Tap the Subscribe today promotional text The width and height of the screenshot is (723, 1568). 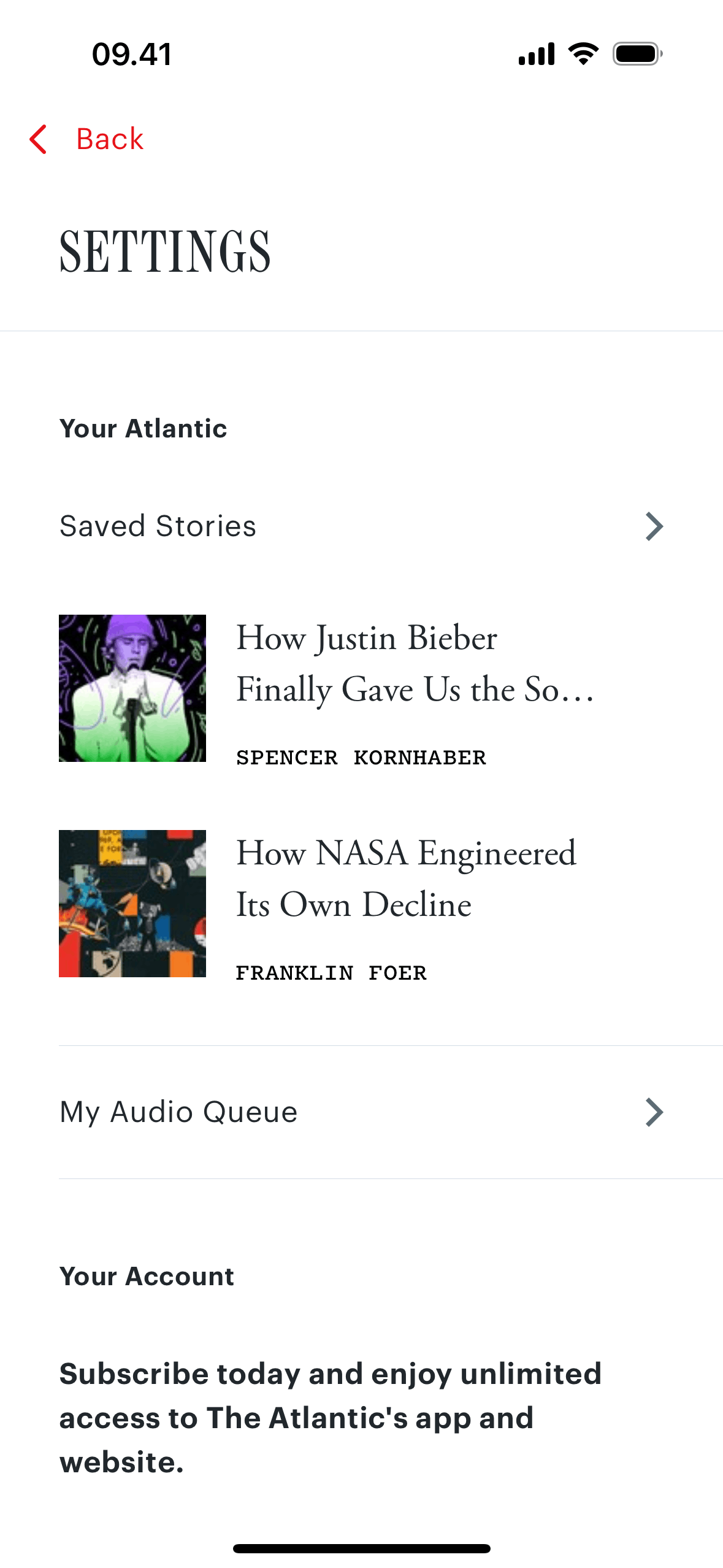pos(330,1418)
